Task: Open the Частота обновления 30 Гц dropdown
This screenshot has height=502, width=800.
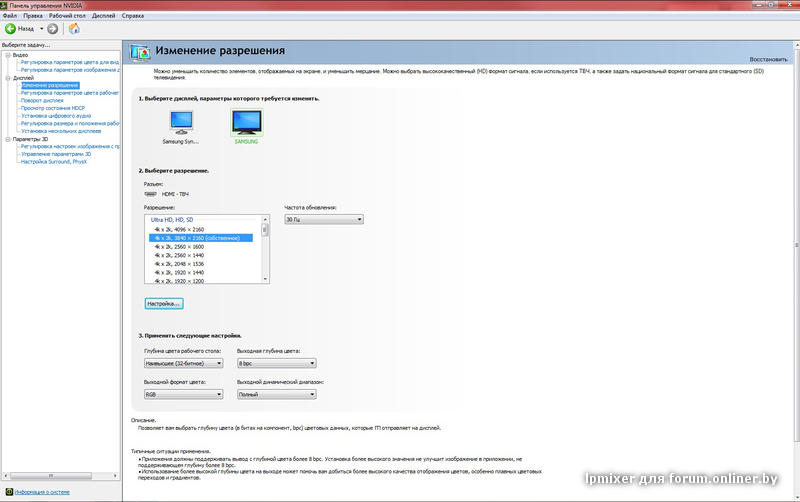Action: (x=324, y=219)
